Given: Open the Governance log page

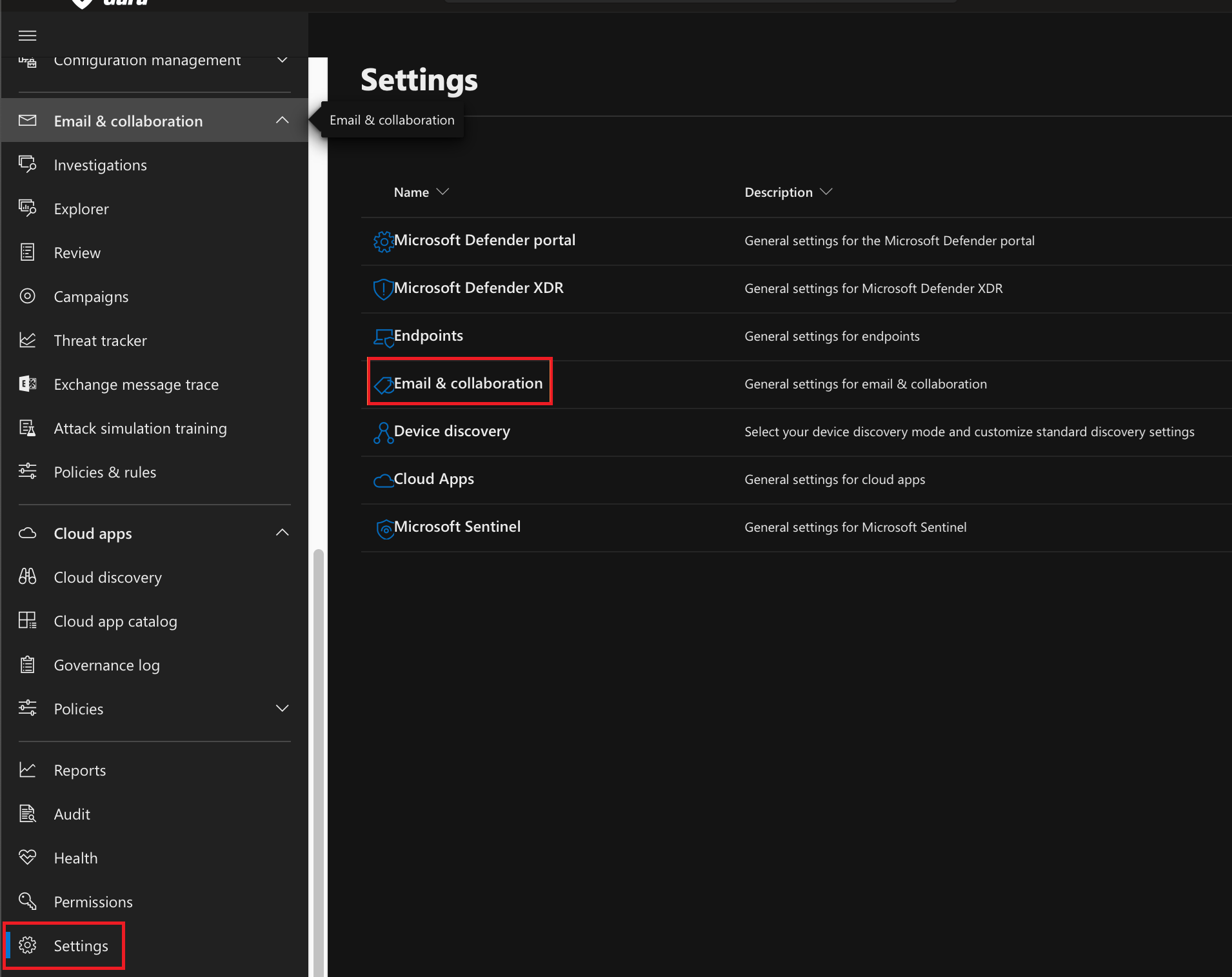Looking at the screenshot, I should click(x=107, y=665).
